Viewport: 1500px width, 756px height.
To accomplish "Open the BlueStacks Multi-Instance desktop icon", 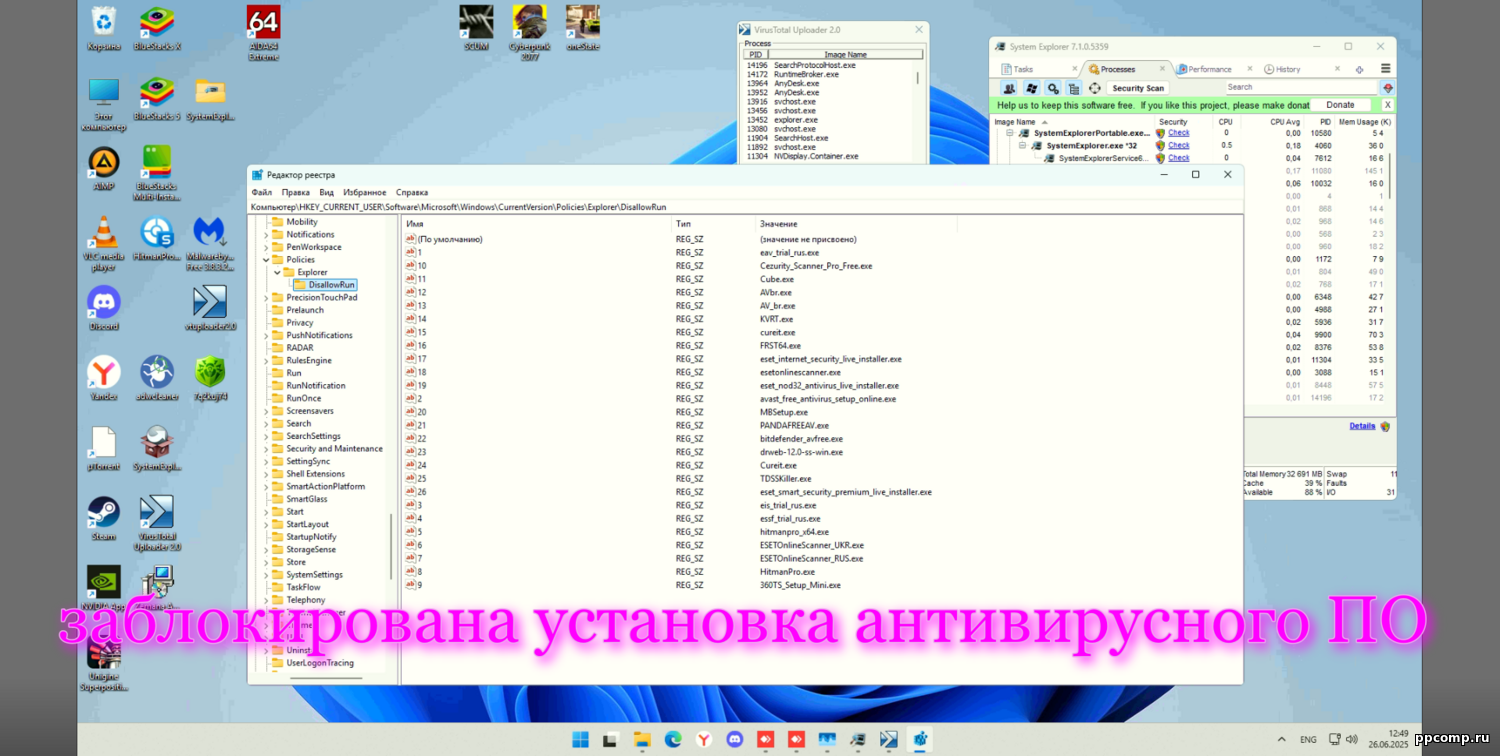I will tap(157, 173).
